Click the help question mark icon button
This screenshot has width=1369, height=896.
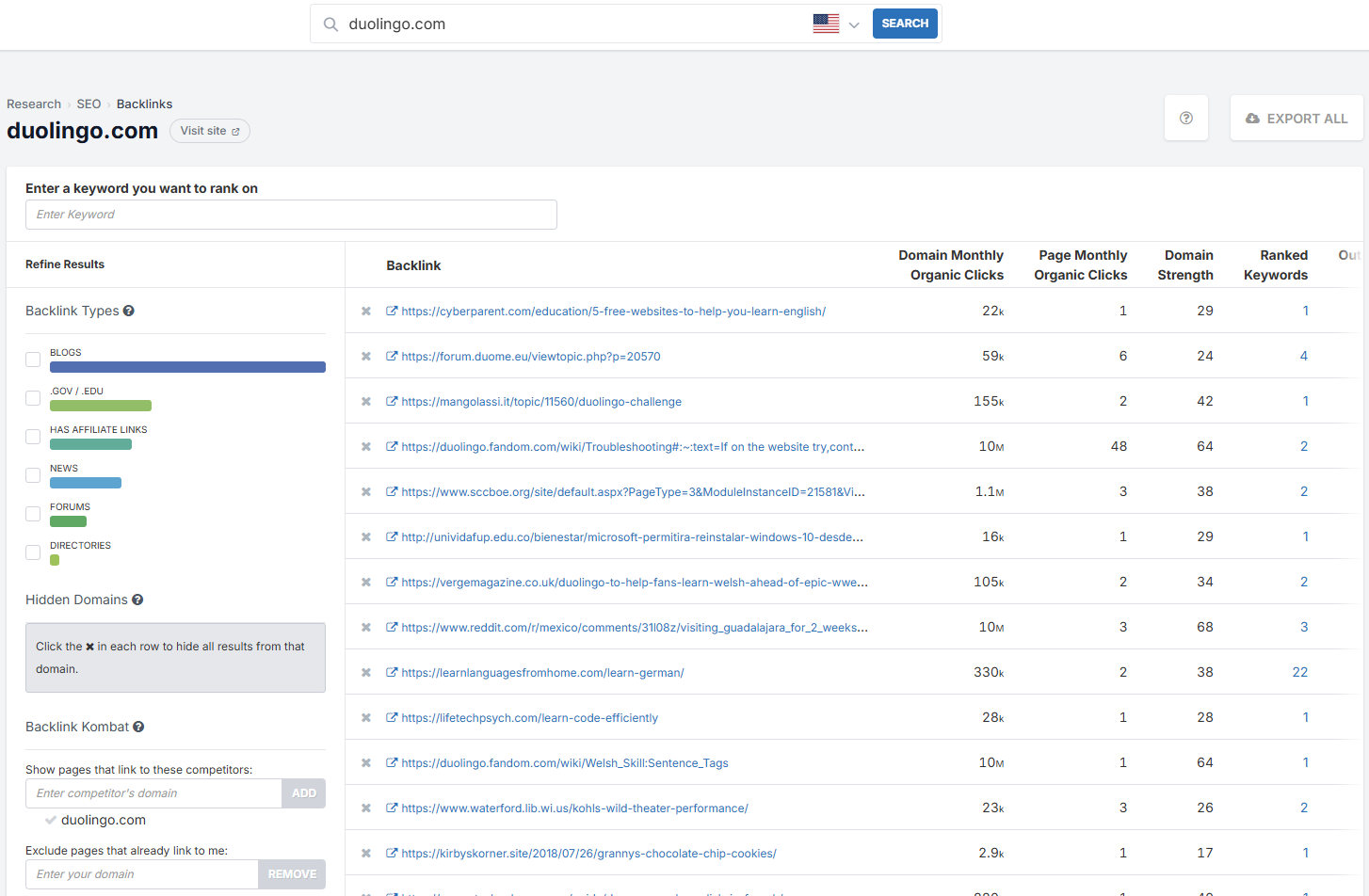click(1185, 119)
